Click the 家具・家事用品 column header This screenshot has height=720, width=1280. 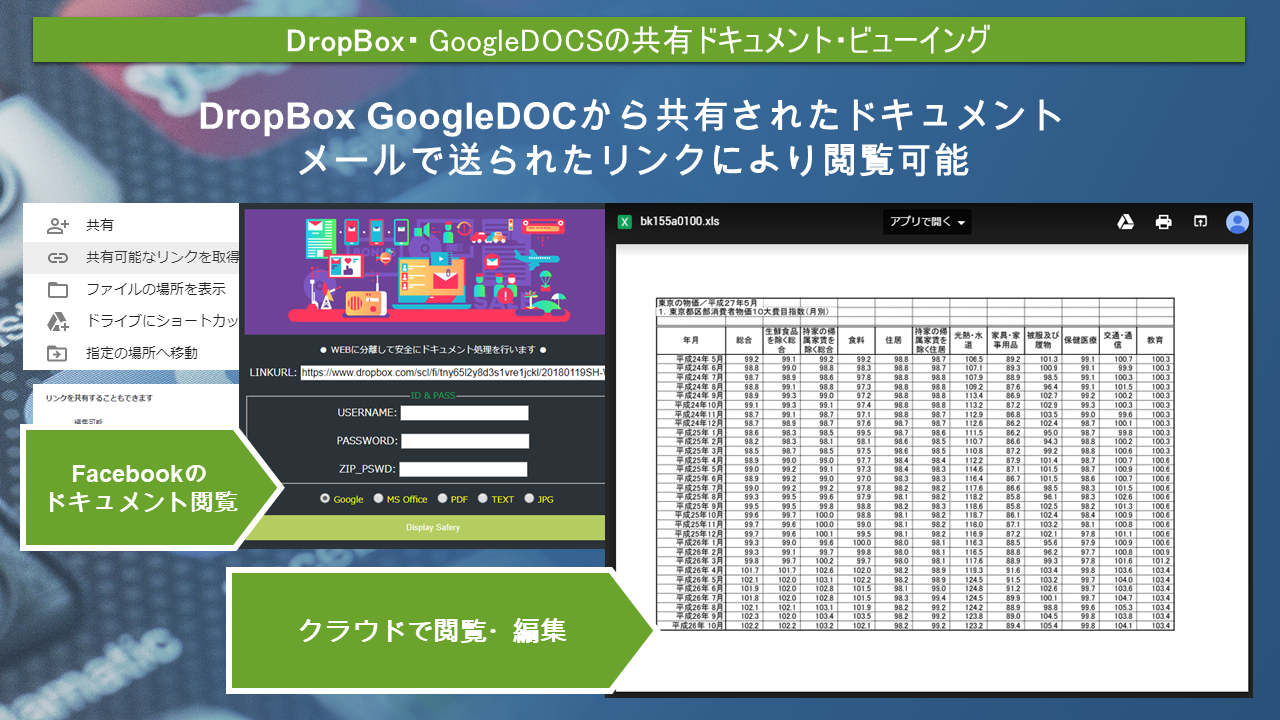pyautogui.click(x=1006, y=340)
